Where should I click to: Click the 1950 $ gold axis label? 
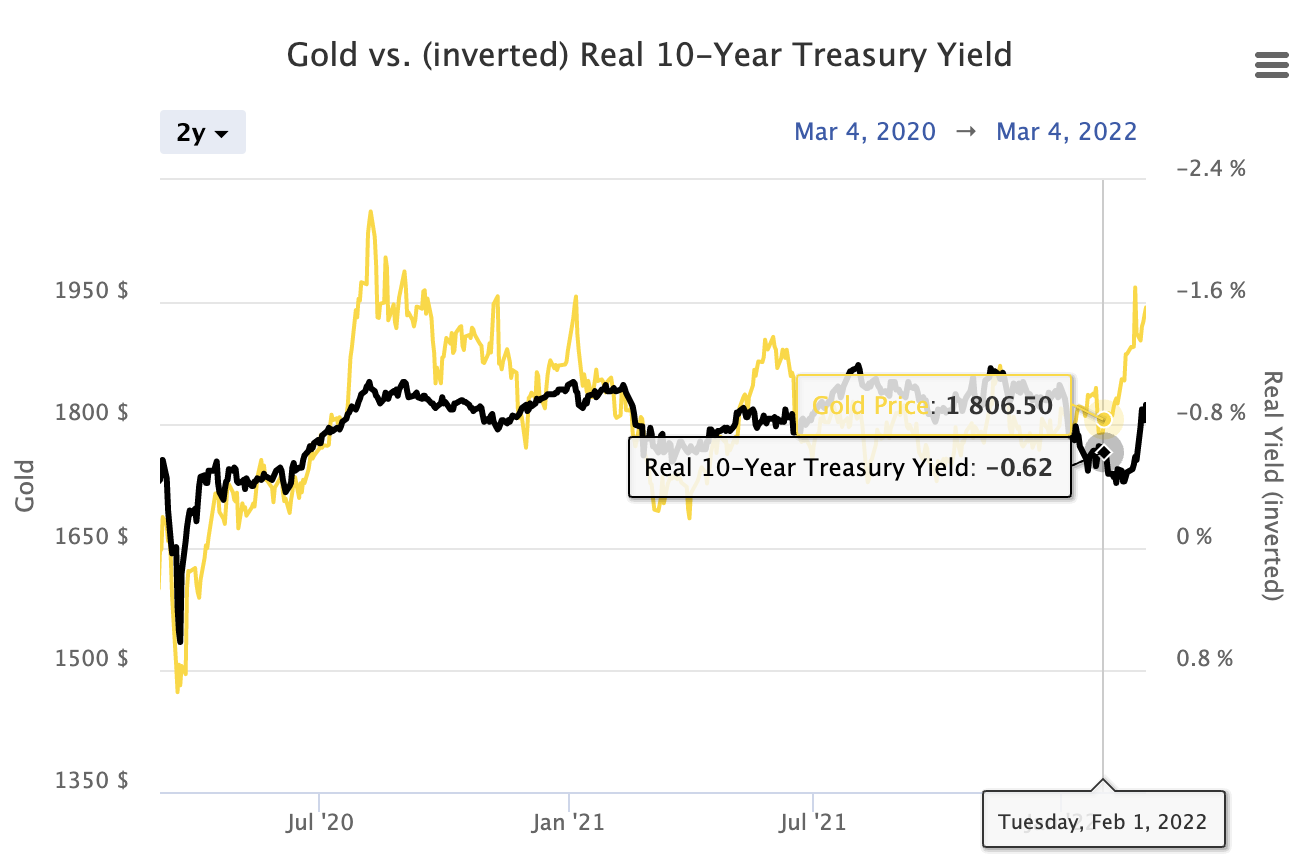pyautogui.click(x=92, y=291)
